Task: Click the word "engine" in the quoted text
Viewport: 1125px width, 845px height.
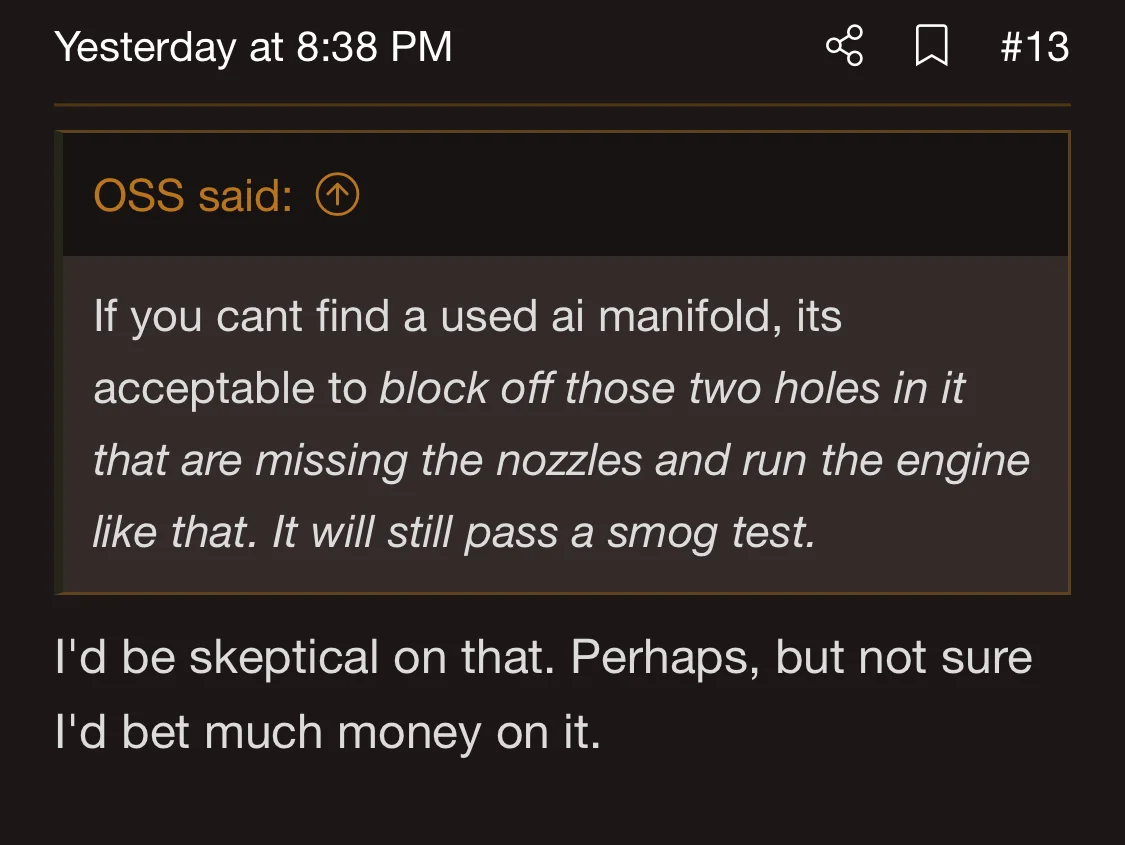Action: 960,461
